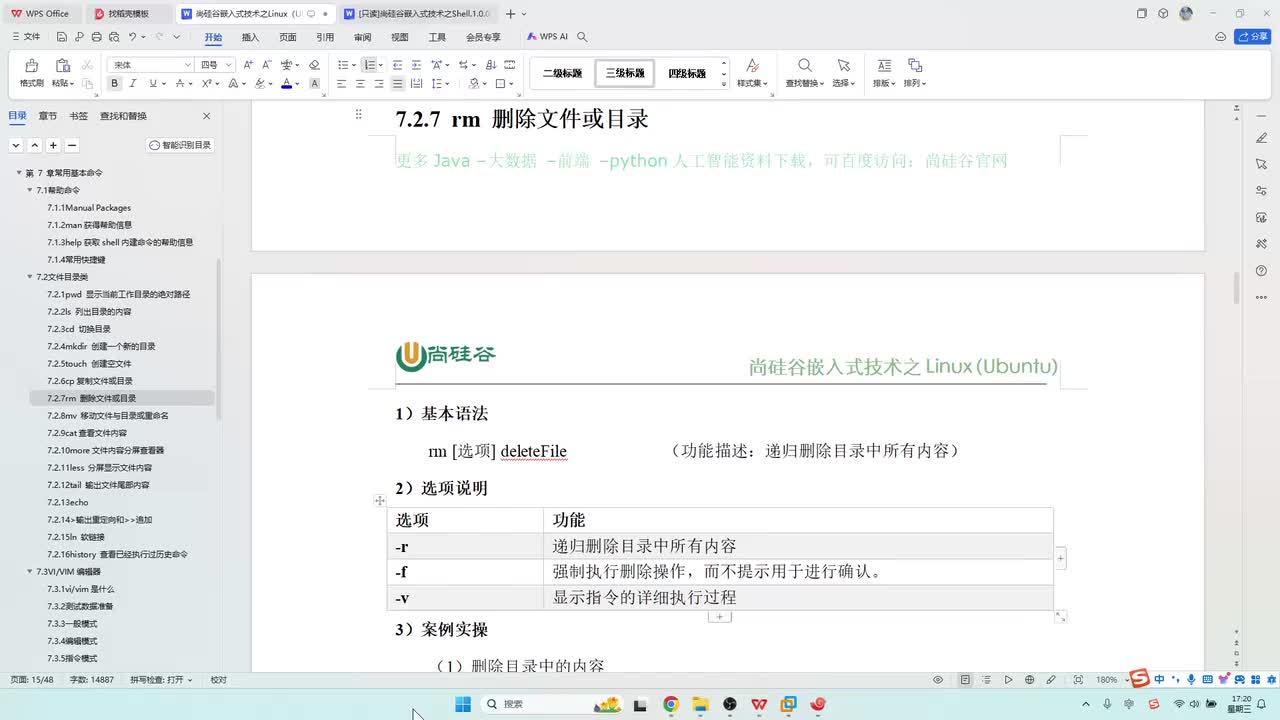Apply the 四级标题 heading style
Image resolution: width=1280 pixels, height=720 pixels.
pos(687,73)
